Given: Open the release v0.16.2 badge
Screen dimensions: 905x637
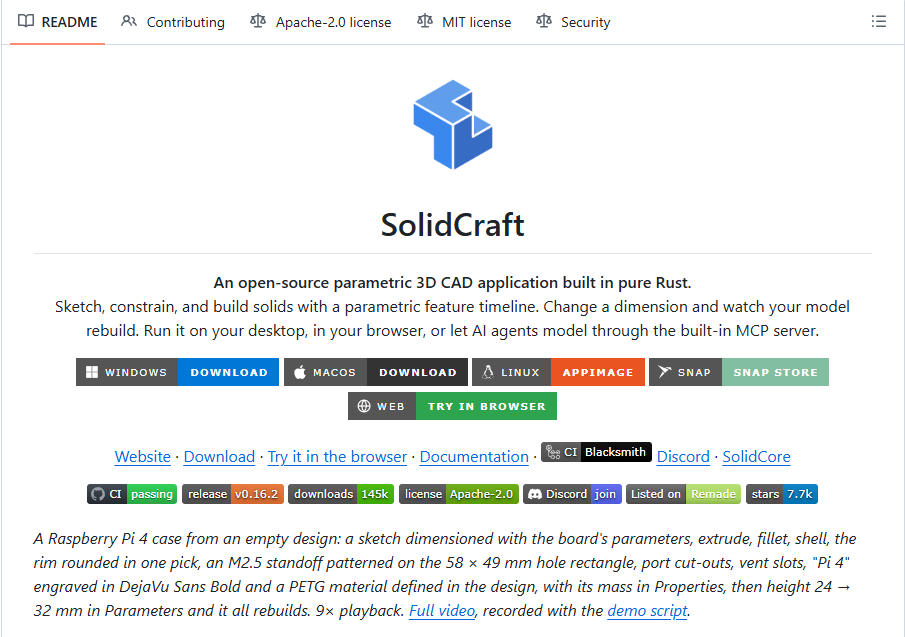Looking at the screenshot, I should point(233,494).
